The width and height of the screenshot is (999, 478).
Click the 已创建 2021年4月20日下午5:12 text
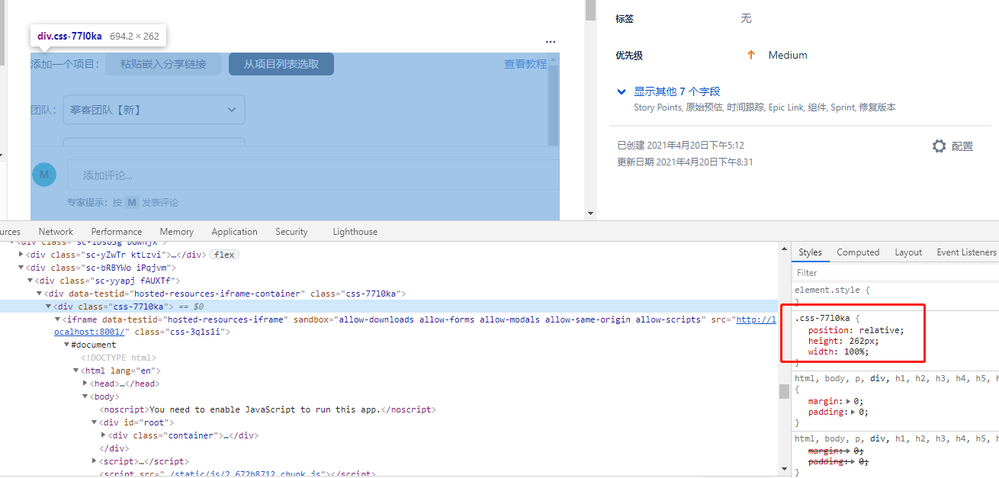680,145
